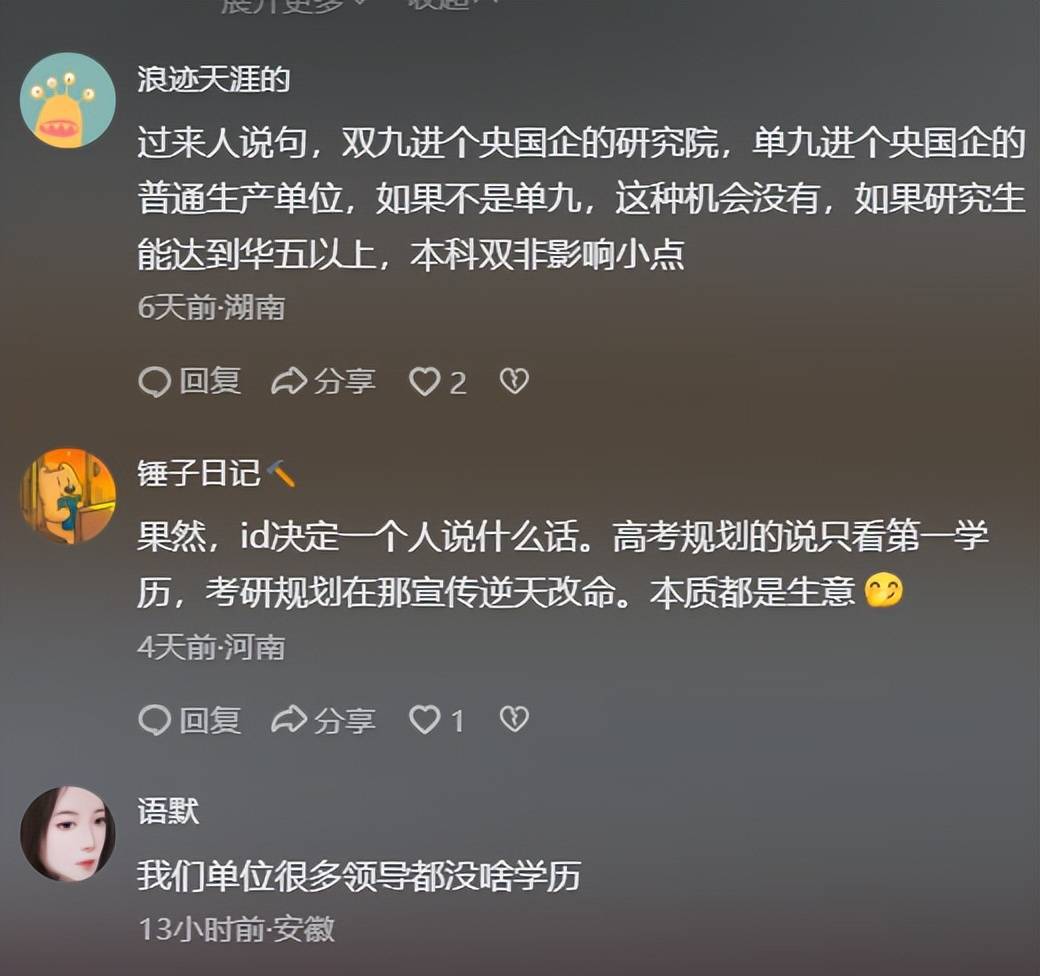Open 锤子日记 user avatar
This screenshot has width=1040, height=976.
click(x=68, y=496)
